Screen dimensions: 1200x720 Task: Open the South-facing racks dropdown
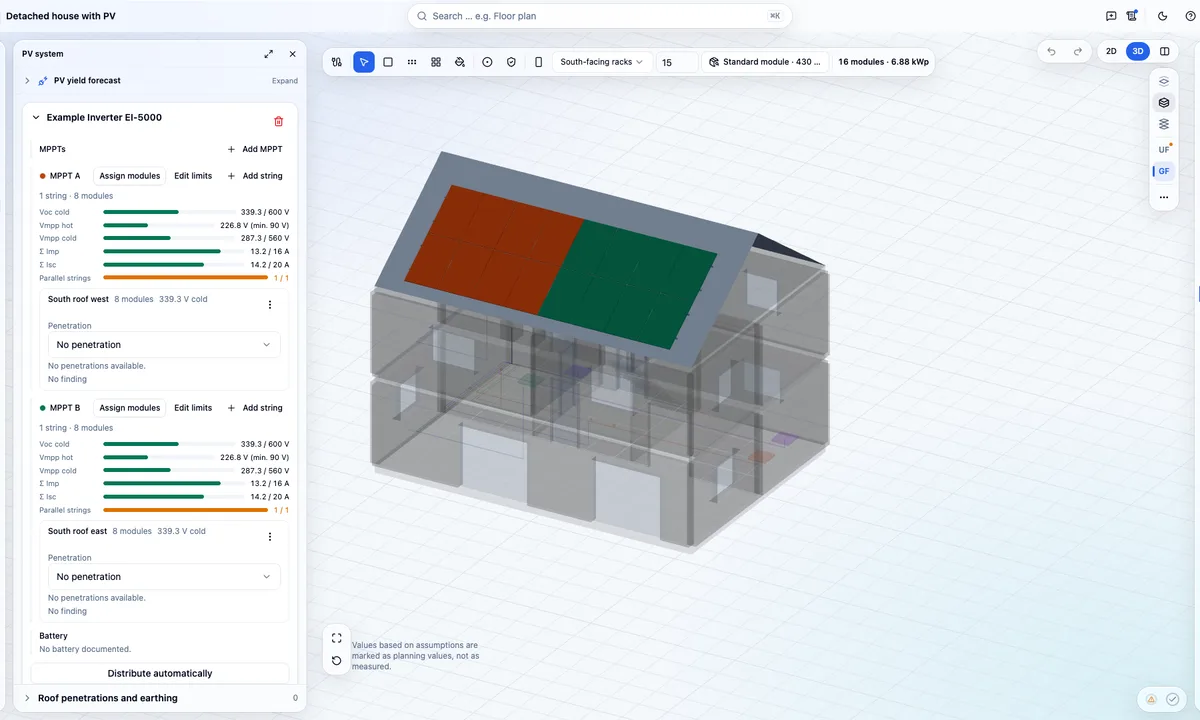pyautogui.click(x=602, y=62)
